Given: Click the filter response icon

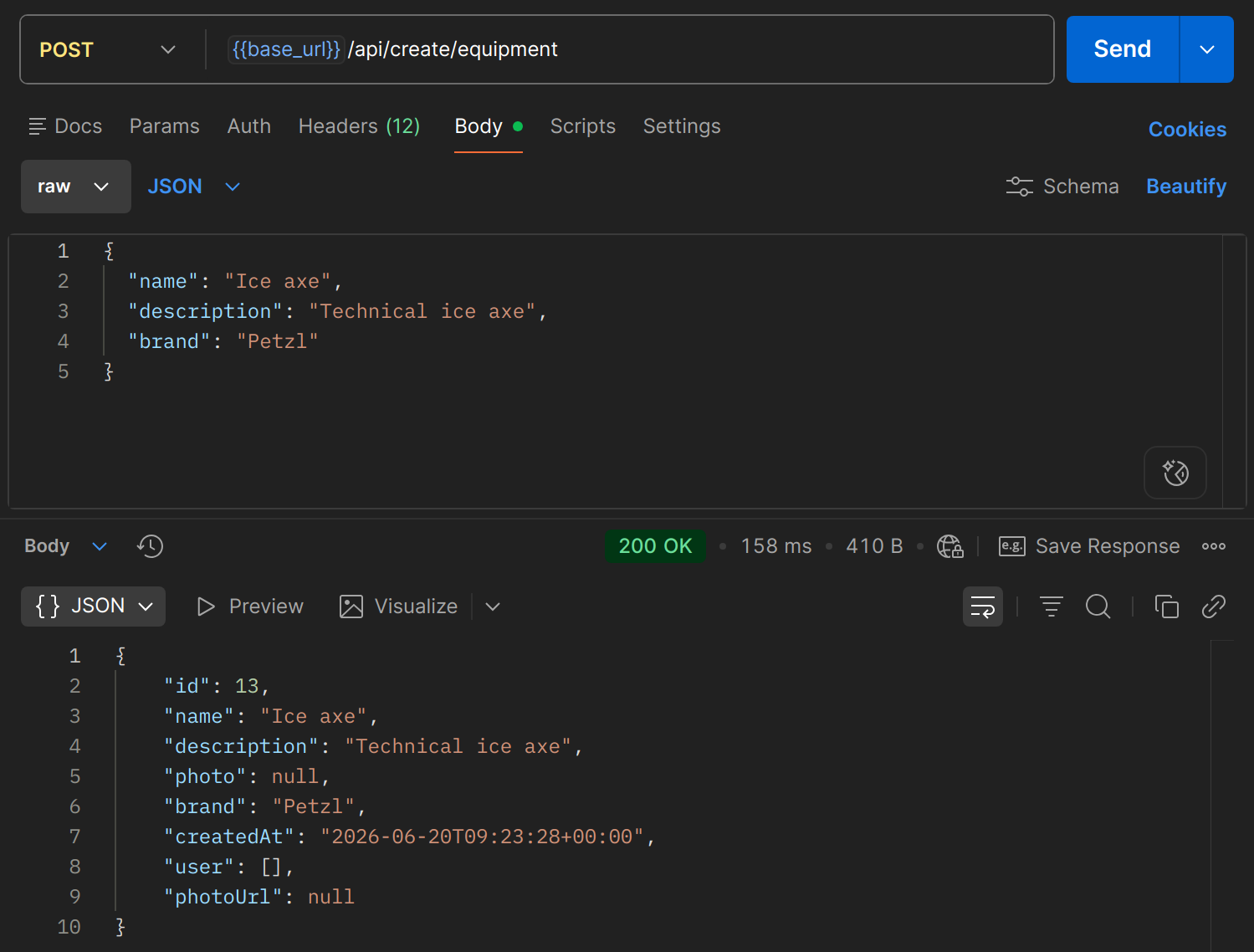Looking at the screenshot, I should pyautogui.click(x=1052, y=607).
